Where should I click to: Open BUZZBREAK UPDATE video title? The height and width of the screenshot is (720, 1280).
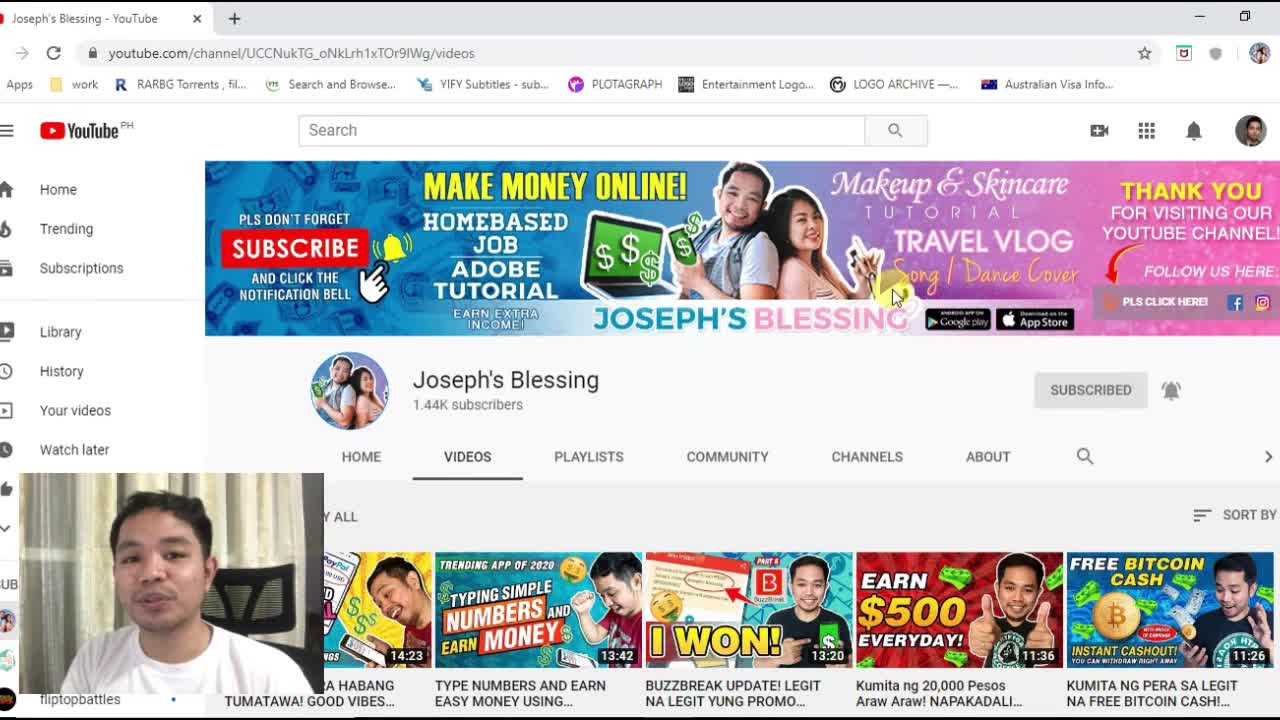733,693
